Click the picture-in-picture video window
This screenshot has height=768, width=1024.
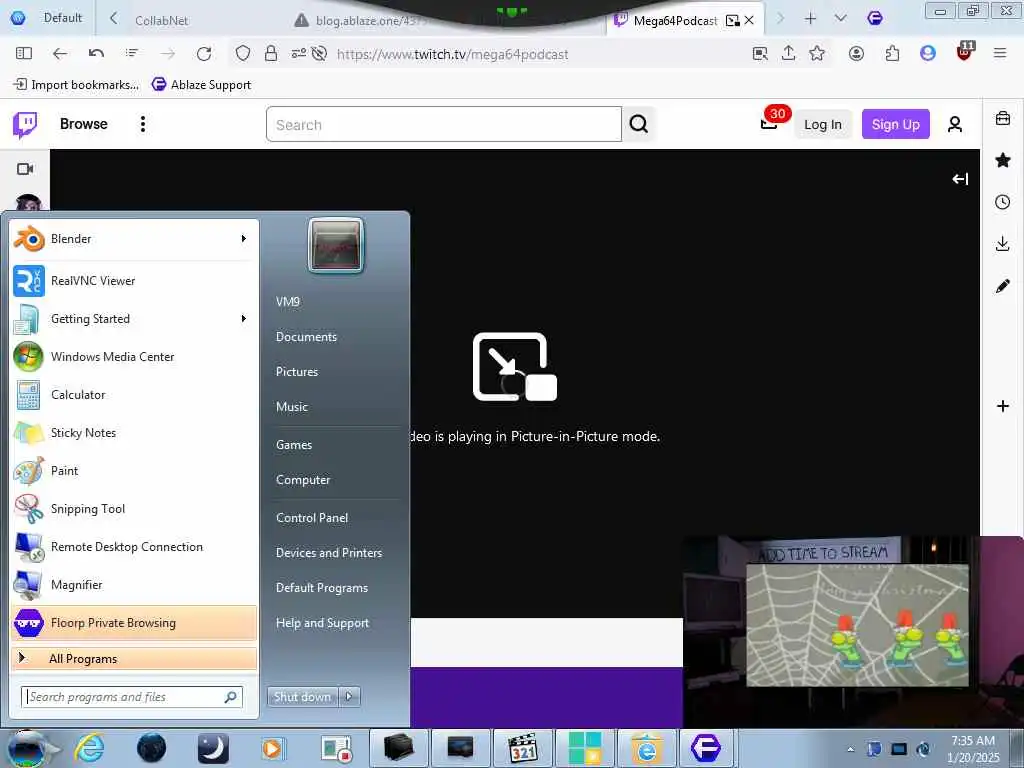[853, 632]
